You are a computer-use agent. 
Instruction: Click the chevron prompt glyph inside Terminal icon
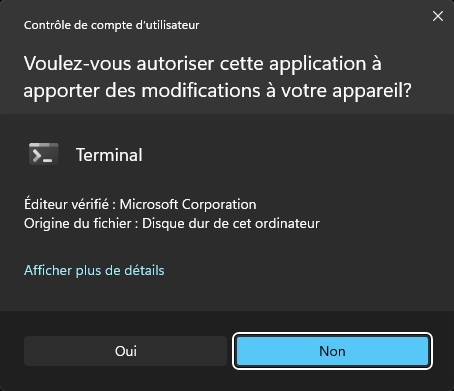[37, 156]
